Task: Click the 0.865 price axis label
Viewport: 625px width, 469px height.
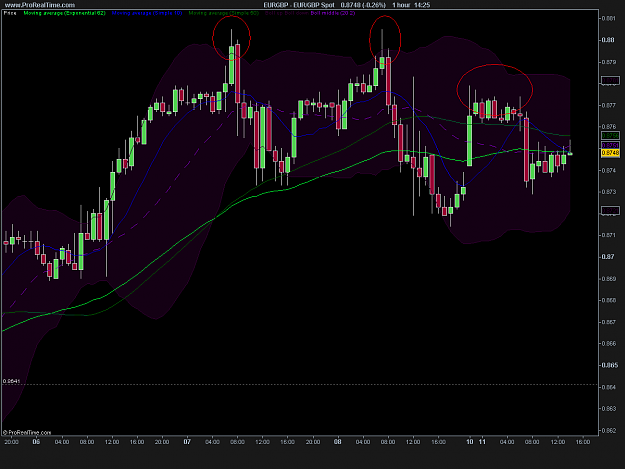Action: 609,365
